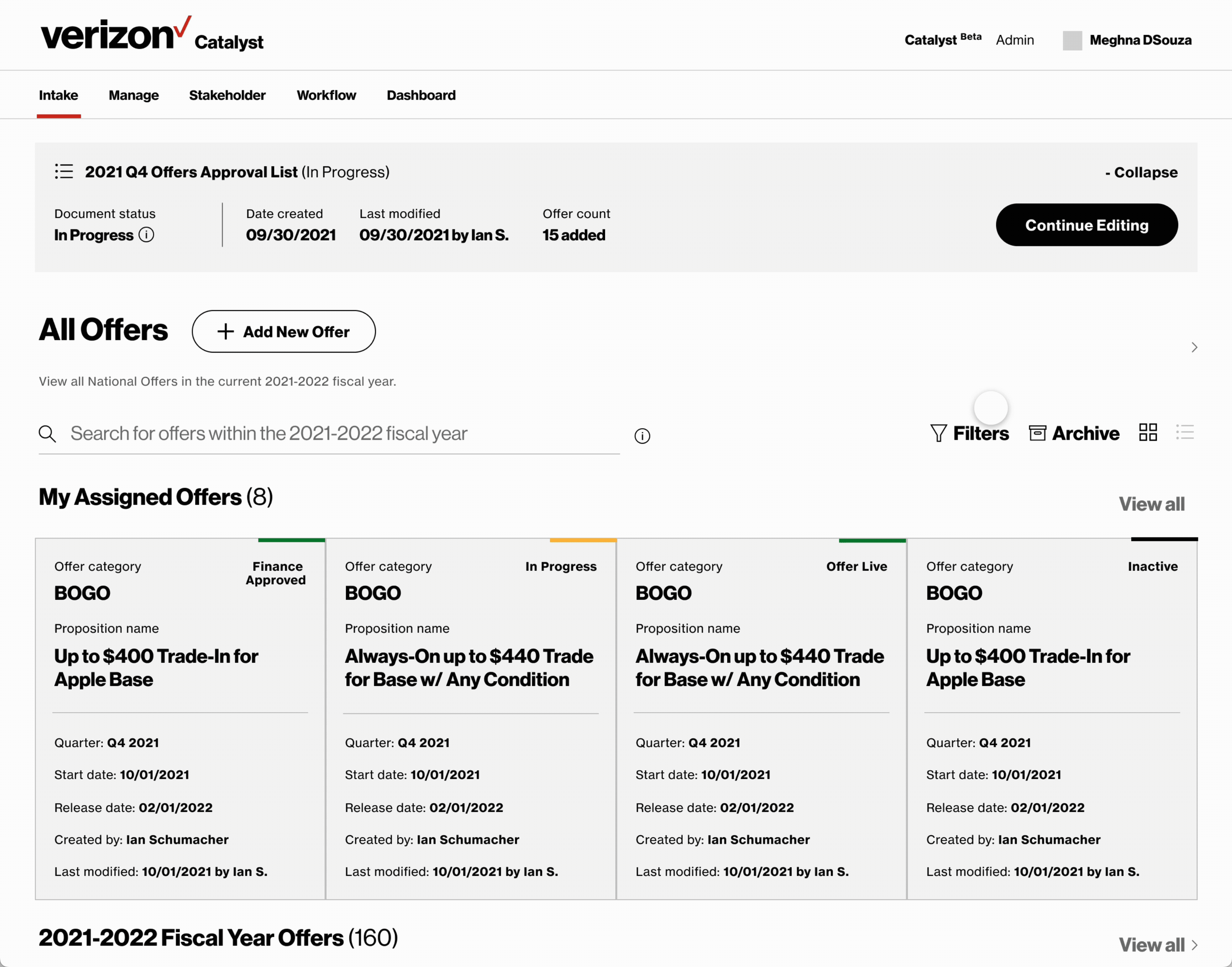Switch to the Workflow tab
This screenshot has width=1232, height=967.
coord(326,95)
